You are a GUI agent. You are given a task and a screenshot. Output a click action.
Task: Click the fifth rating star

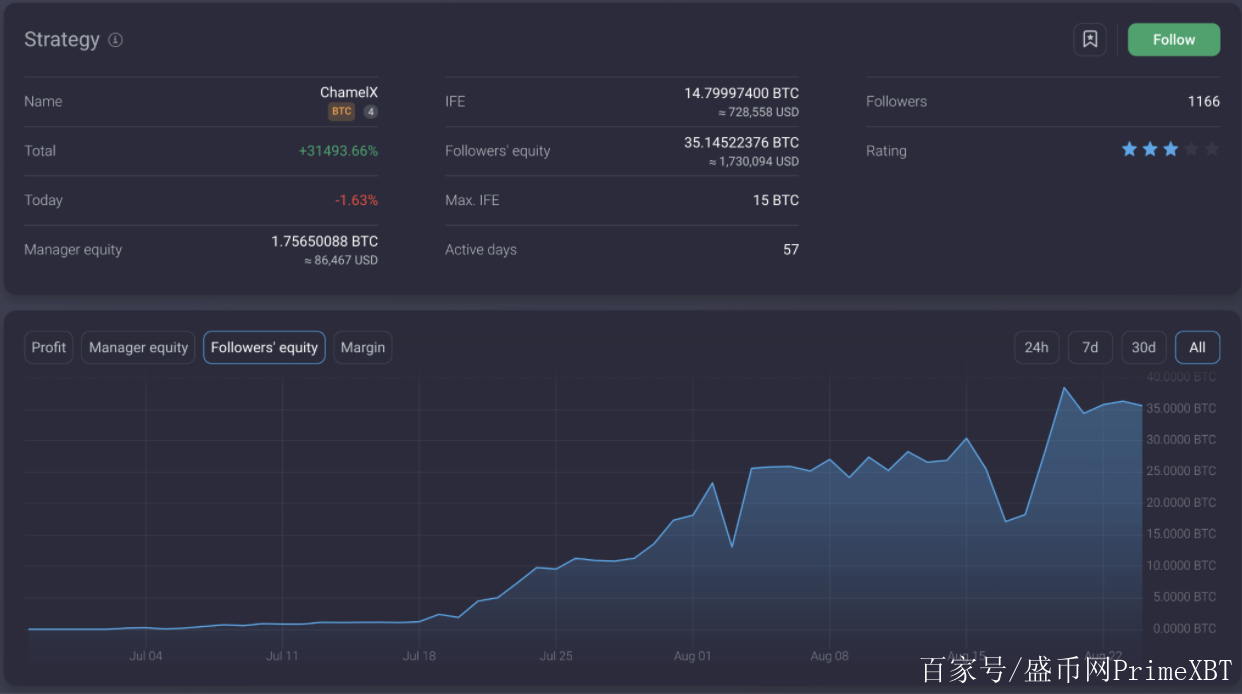[x=1211, y=149]
